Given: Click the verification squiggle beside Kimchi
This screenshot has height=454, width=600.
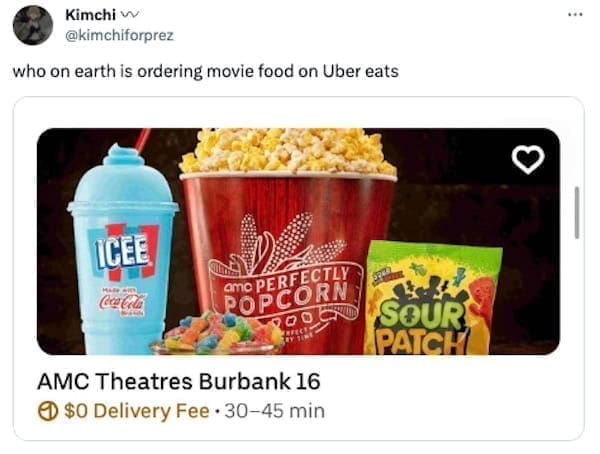Looking at the screenshot, I should point(130,15).
